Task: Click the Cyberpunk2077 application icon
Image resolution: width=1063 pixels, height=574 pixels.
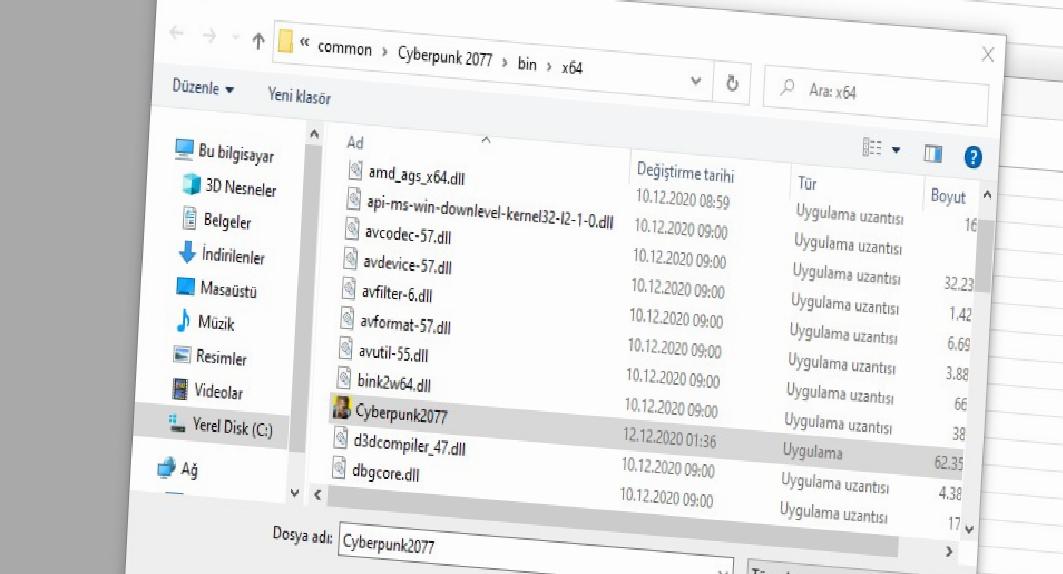Action: click(342, 408)
